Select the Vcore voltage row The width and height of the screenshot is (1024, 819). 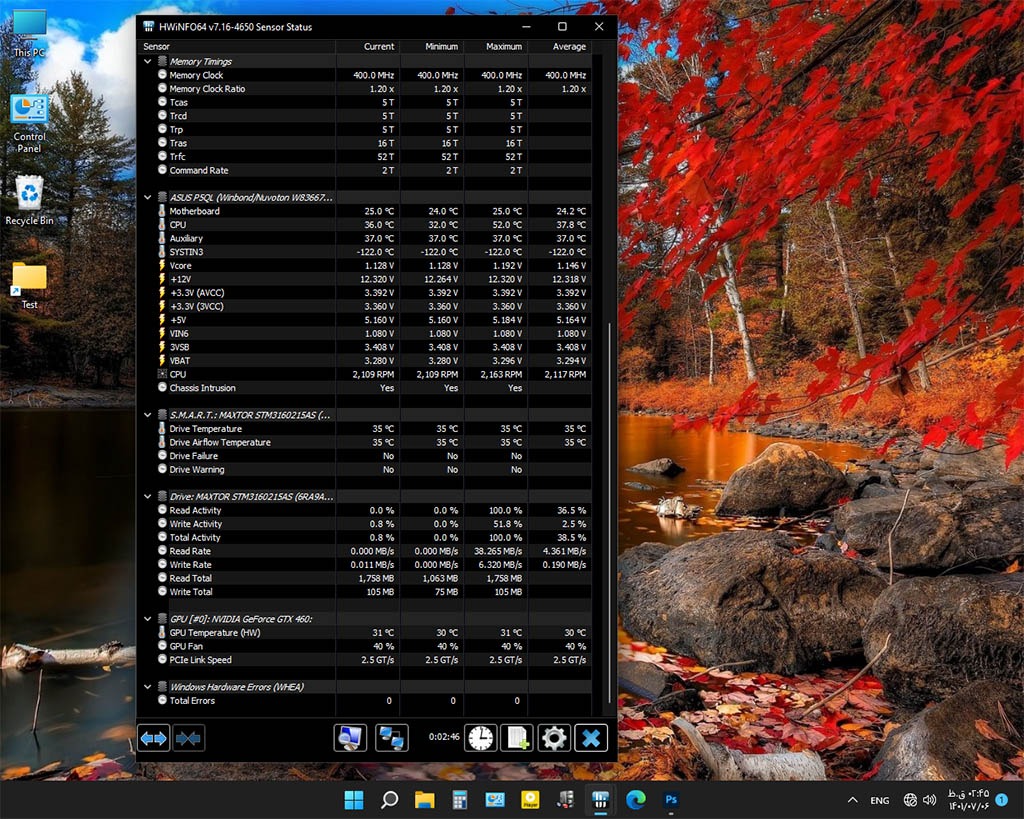coord(180,266)
